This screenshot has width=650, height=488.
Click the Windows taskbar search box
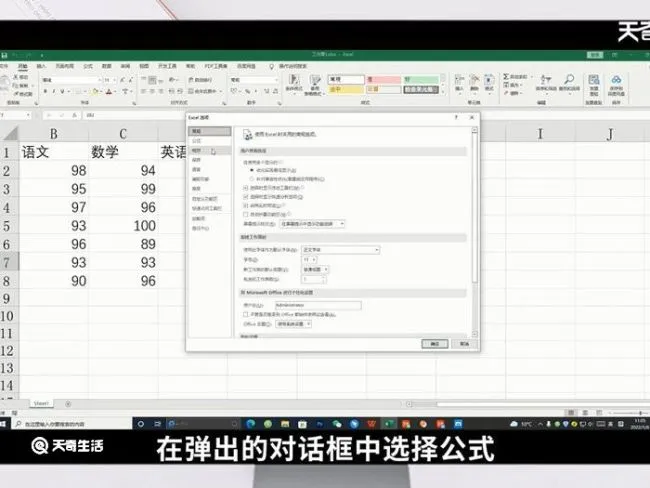[x=71, y=424]
